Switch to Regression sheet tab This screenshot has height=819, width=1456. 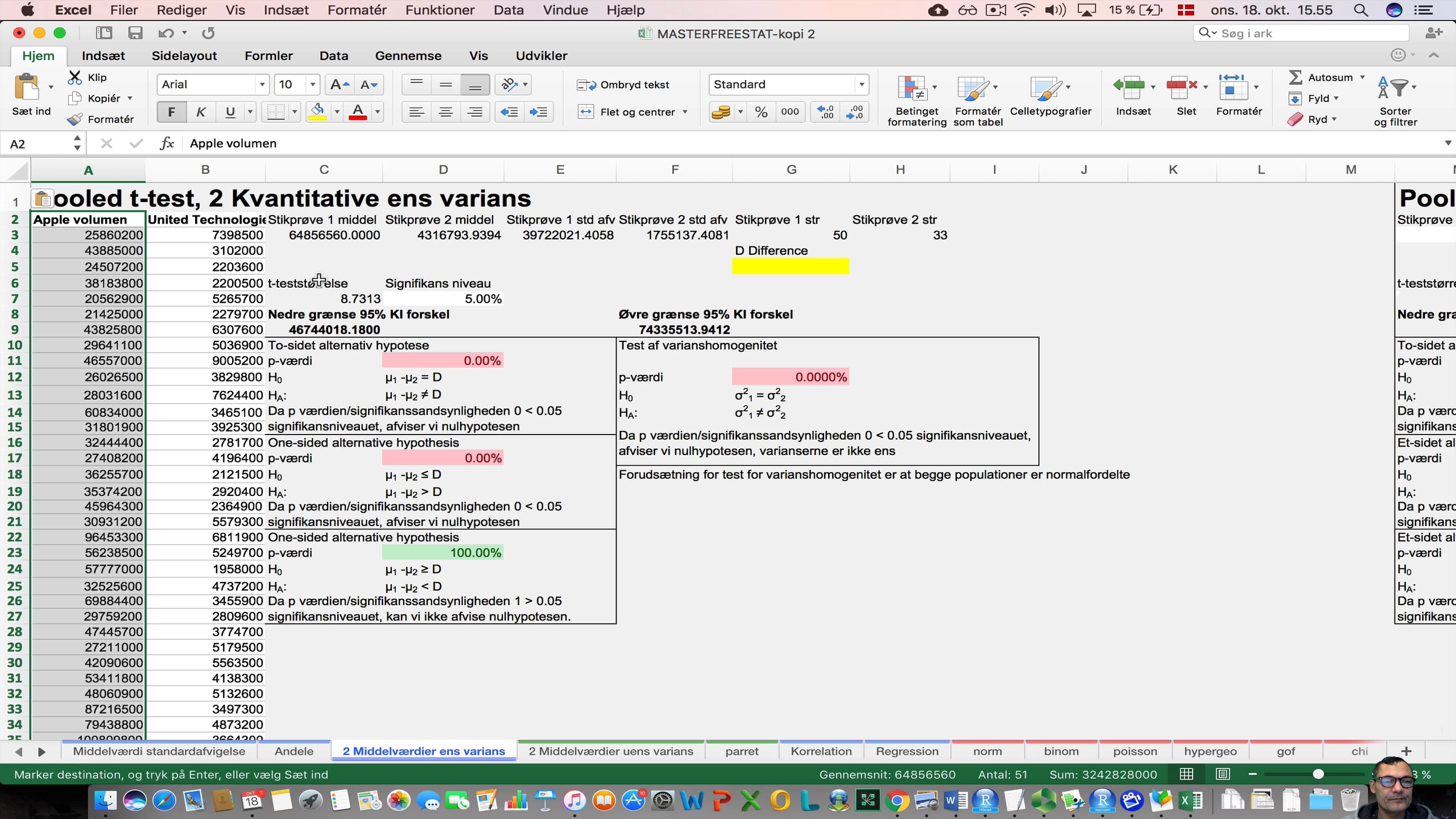907,751
